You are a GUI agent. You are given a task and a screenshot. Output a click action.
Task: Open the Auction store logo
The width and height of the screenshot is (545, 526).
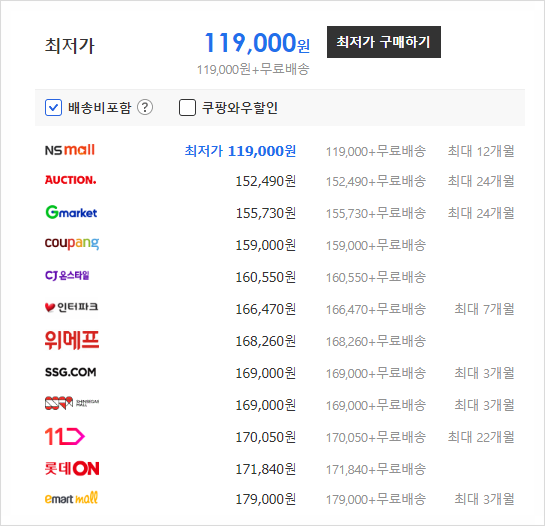coord(71,180)
